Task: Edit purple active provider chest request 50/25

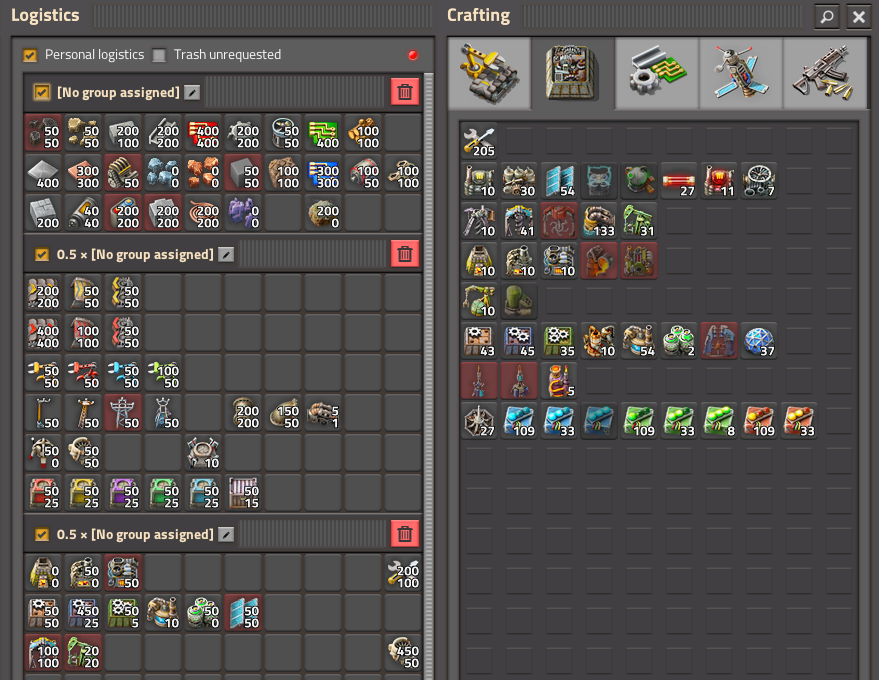Action: tap(123, 493)
